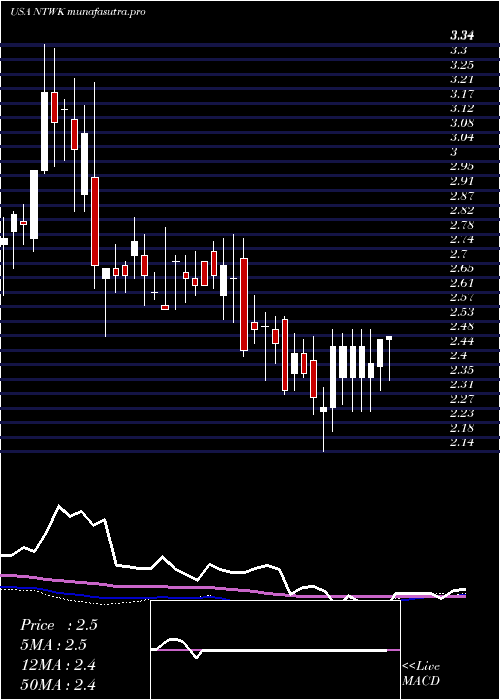Click the '12MA : 2.4' readout

point(58,665)
